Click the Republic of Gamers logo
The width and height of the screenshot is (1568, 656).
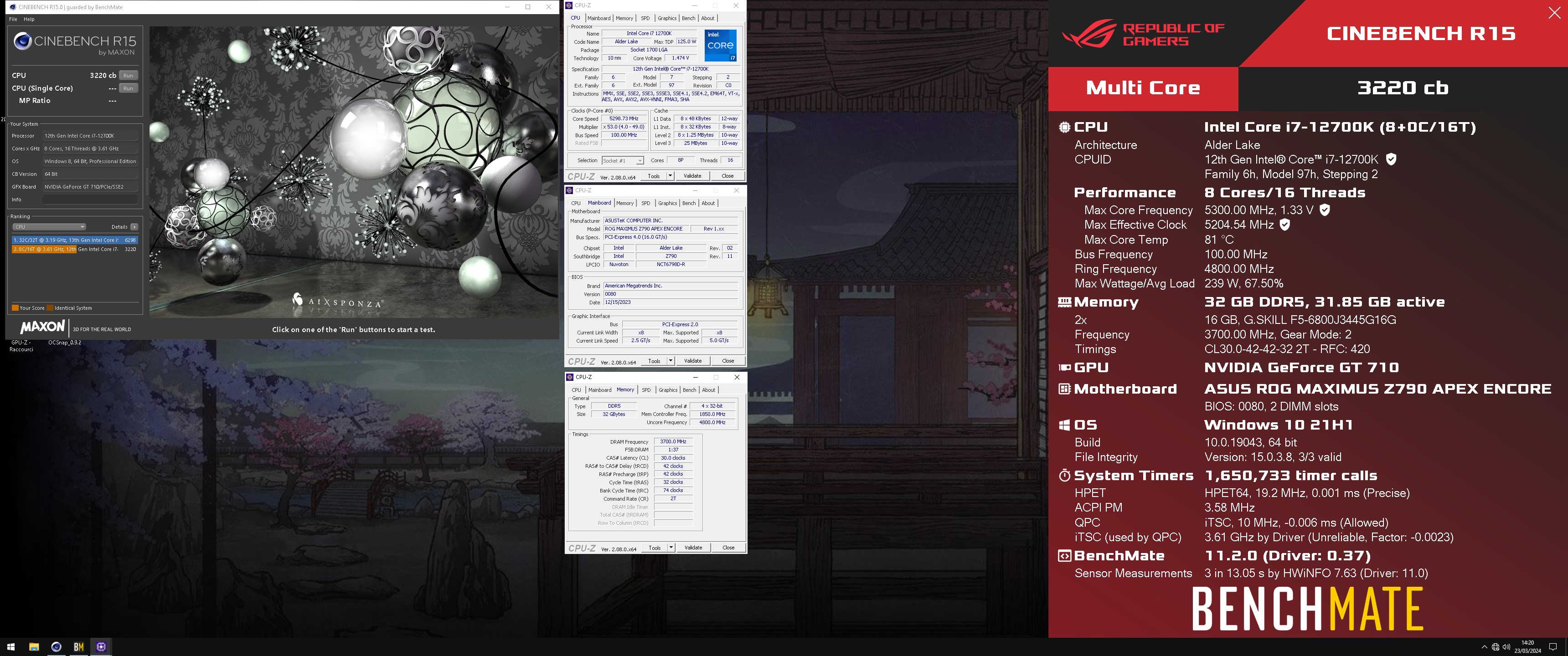coord(1143,33)
